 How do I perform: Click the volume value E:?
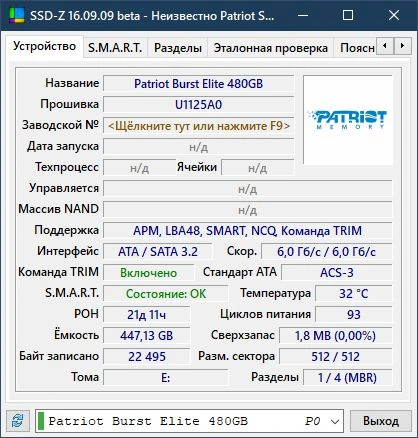point(166,378)
